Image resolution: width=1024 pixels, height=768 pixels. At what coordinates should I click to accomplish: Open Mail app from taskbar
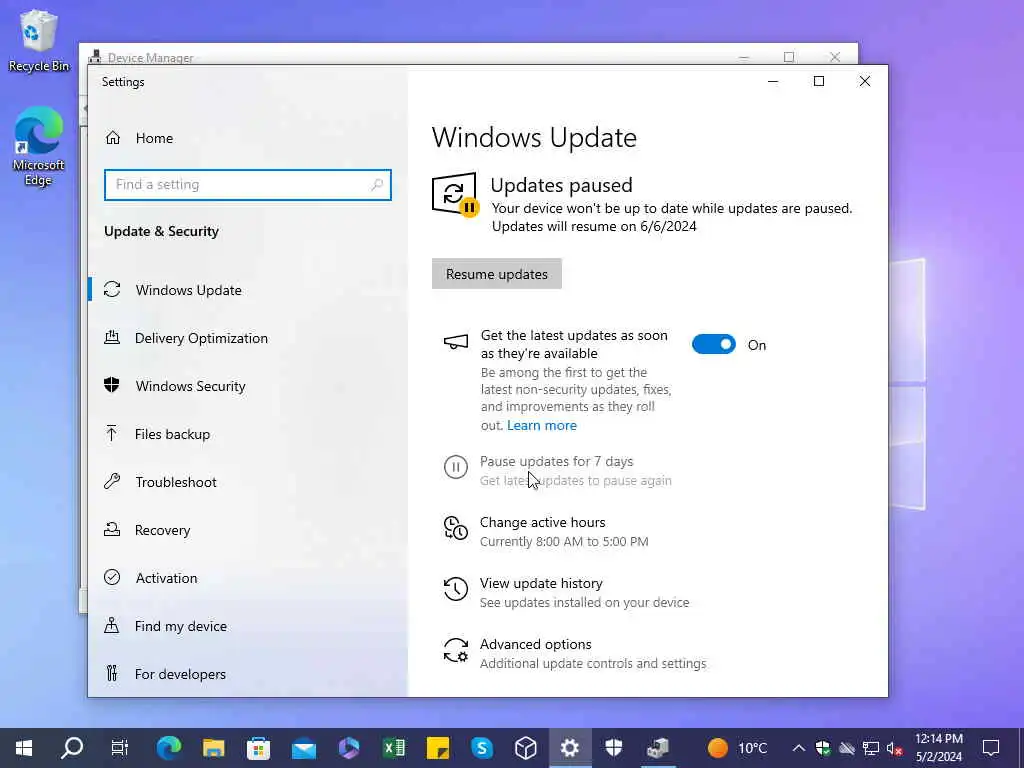click(304, 748)
